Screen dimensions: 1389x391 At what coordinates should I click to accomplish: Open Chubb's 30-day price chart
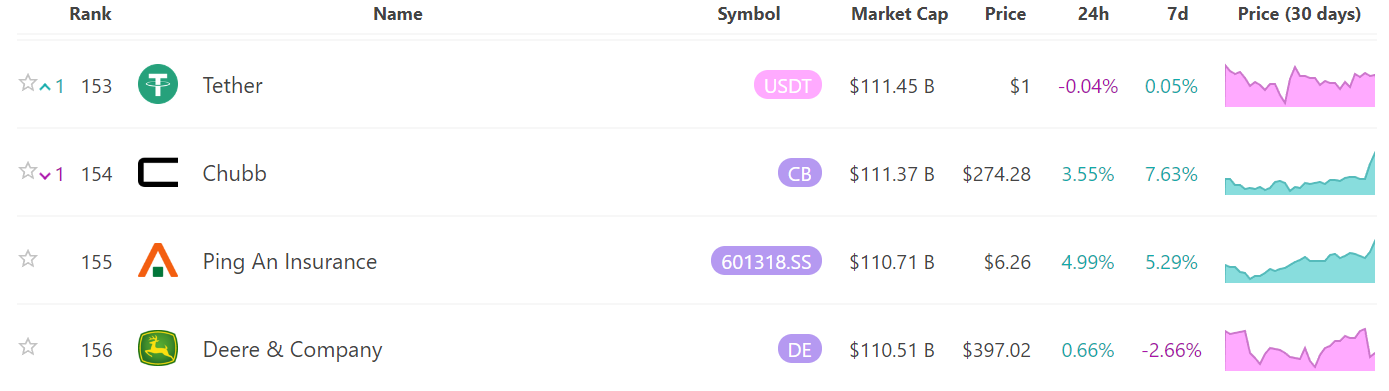coord(1300,172)
